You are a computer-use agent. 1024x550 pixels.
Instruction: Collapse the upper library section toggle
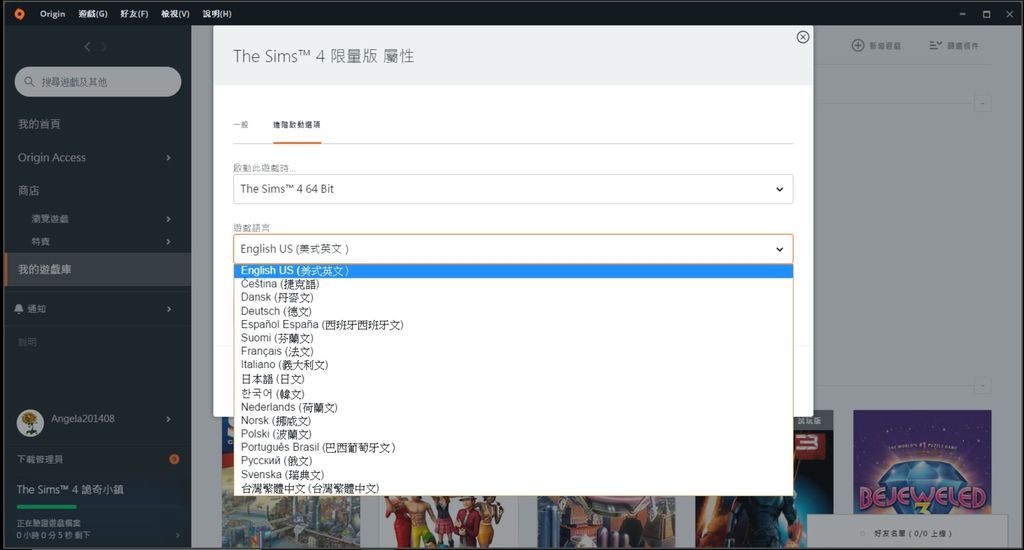982,103
